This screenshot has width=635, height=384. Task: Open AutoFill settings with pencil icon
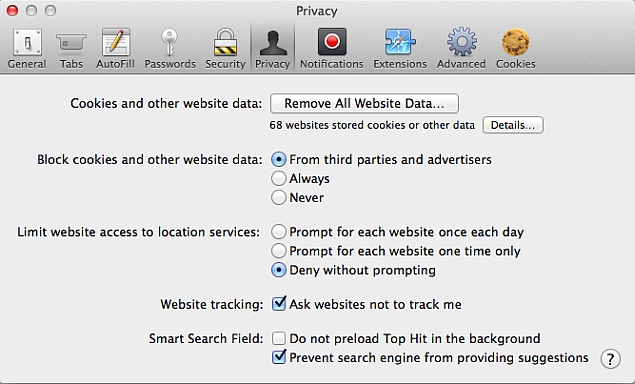tap(115, 49)
